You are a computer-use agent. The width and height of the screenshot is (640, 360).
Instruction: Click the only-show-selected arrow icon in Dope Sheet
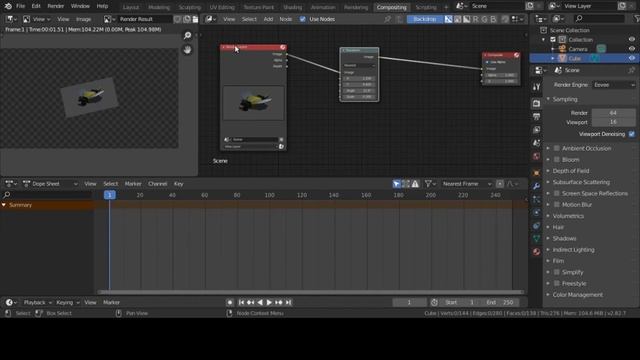click(396, 184)
